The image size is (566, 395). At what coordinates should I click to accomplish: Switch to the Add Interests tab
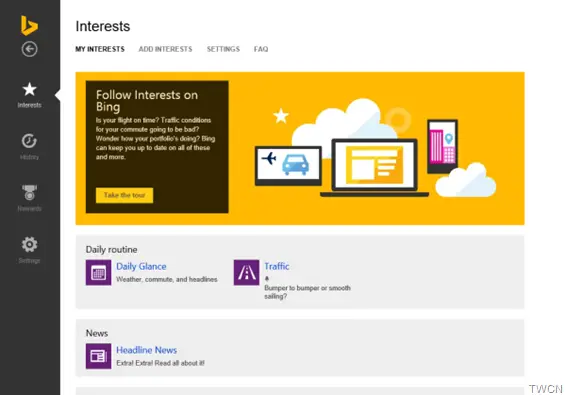[165, 49]
